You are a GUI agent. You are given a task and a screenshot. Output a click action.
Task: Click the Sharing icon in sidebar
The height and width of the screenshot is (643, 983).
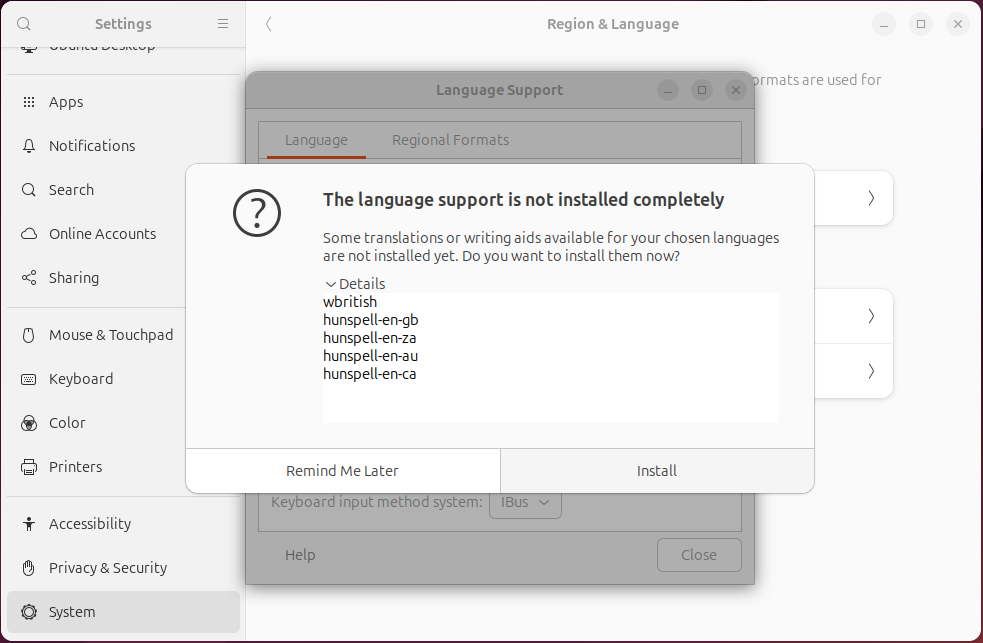29,278
